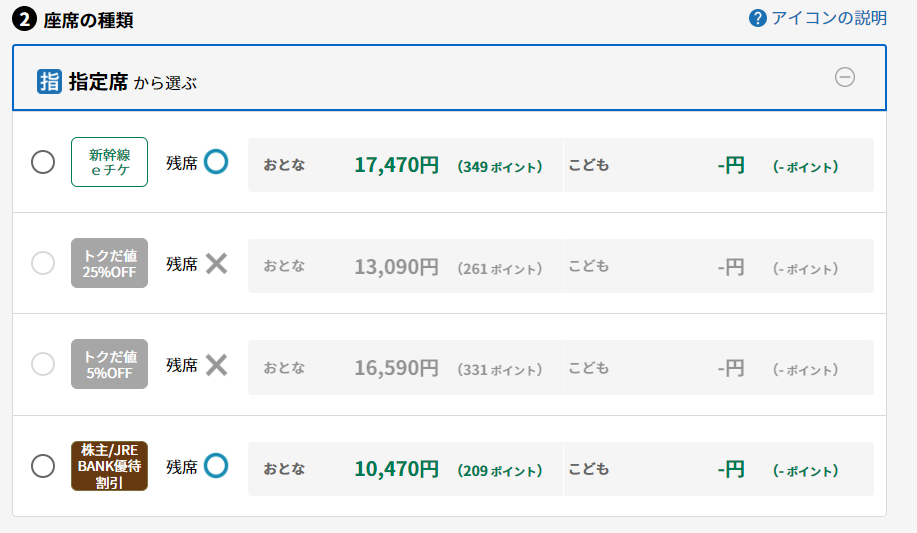Click the 株主/JRE BANK優待割引 badge
917x533 pixels.
pos(109,466)
